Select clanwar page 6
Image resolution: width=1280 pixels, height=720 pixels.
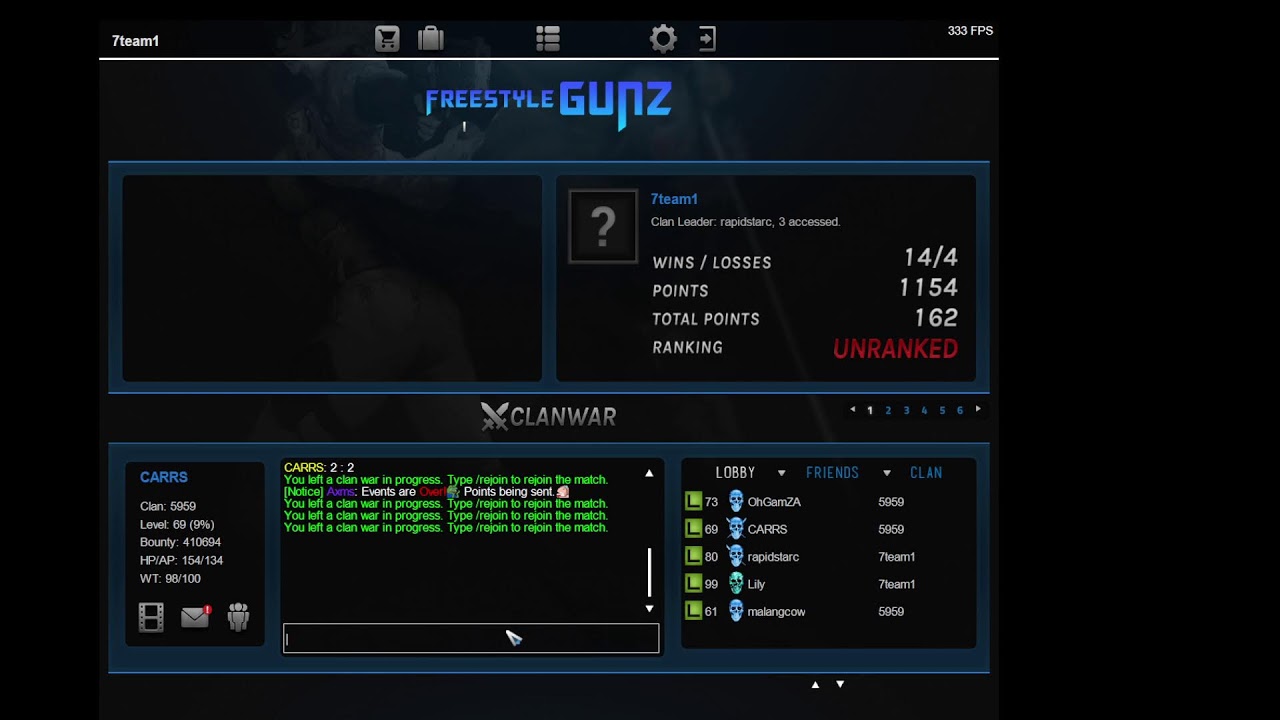coord(960,410)
